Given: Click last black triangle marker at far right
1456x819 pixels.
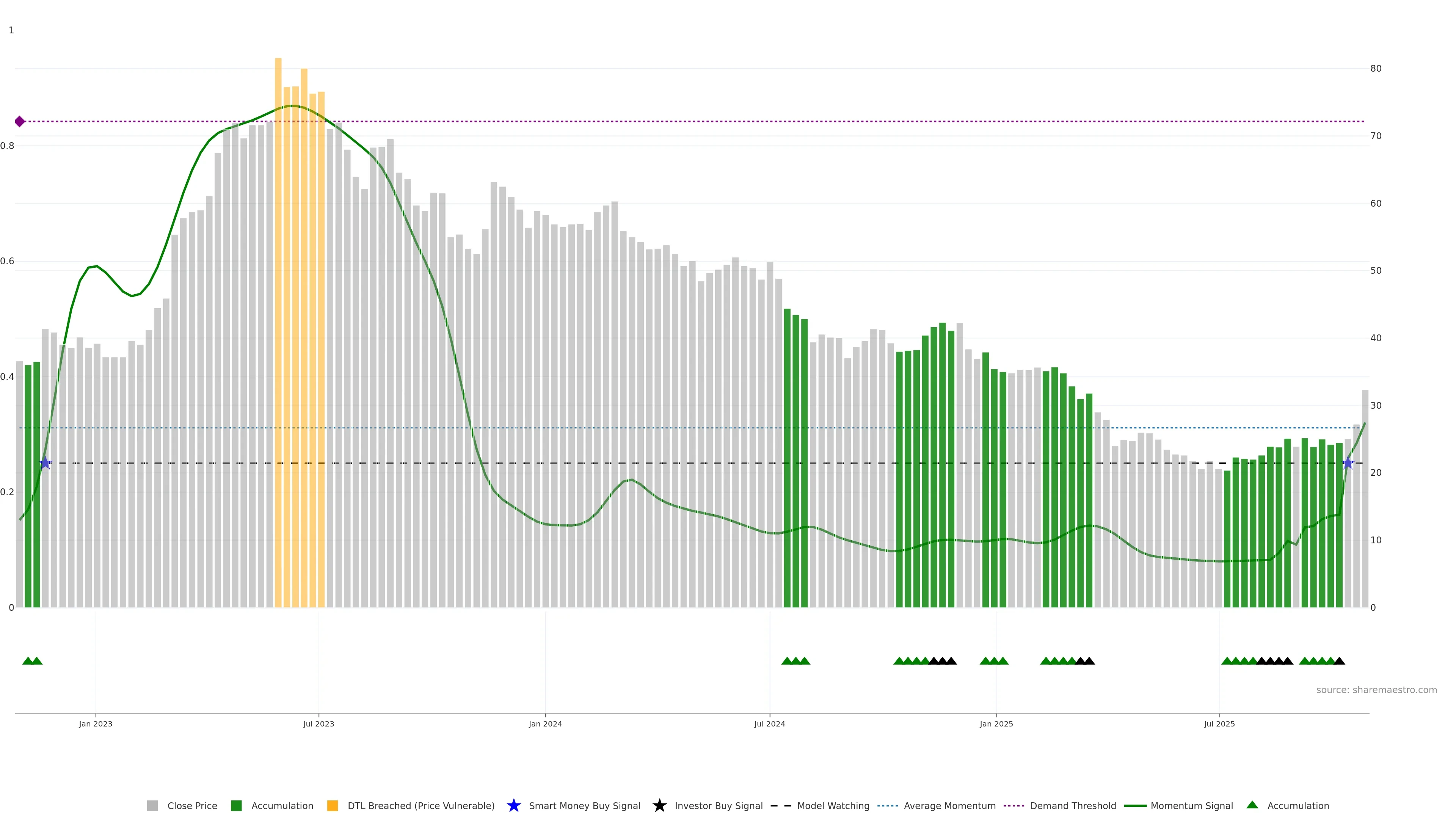Looking at the screenshot, I should pos(1339,661).
